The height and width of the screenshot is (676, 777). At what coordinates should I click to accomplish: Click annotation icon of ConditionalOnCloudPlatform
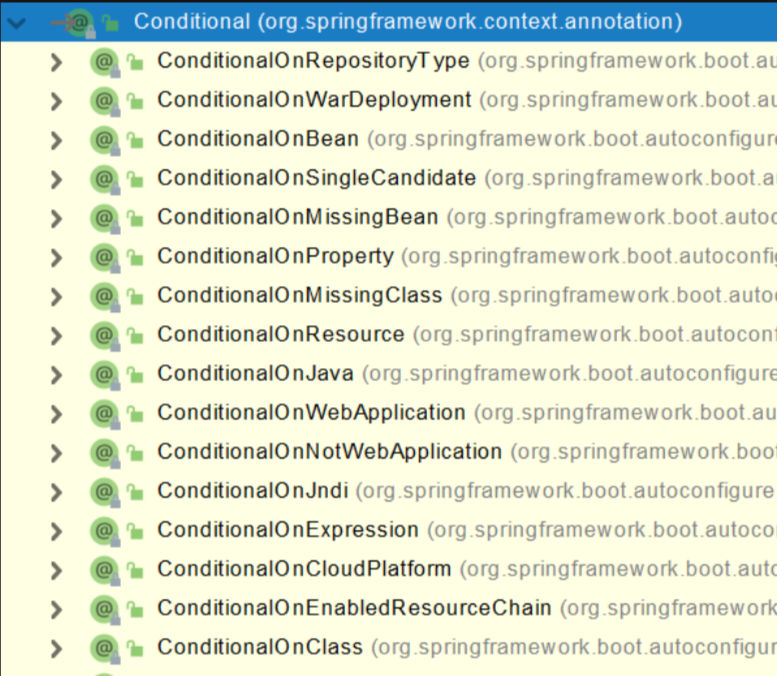pos(105,571)
